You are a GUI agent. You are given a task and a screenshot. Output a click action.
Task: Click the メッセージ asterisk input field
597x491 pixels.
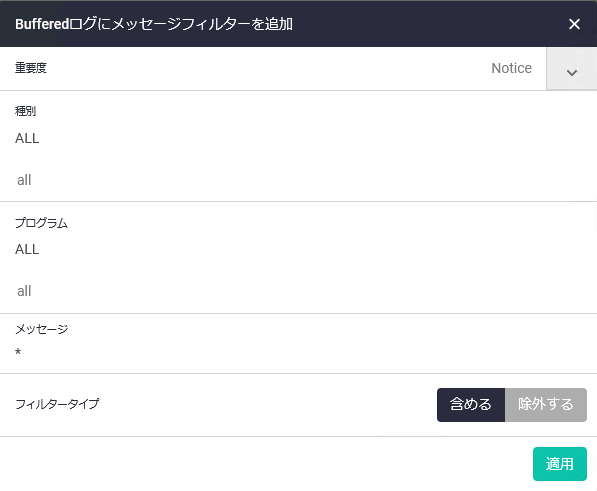298,352
